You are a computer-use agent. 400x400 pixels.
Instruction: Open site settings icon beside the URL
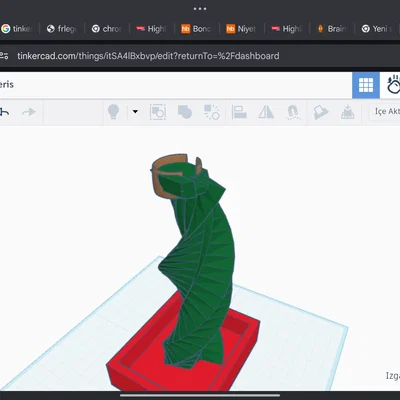pos(4,56)
